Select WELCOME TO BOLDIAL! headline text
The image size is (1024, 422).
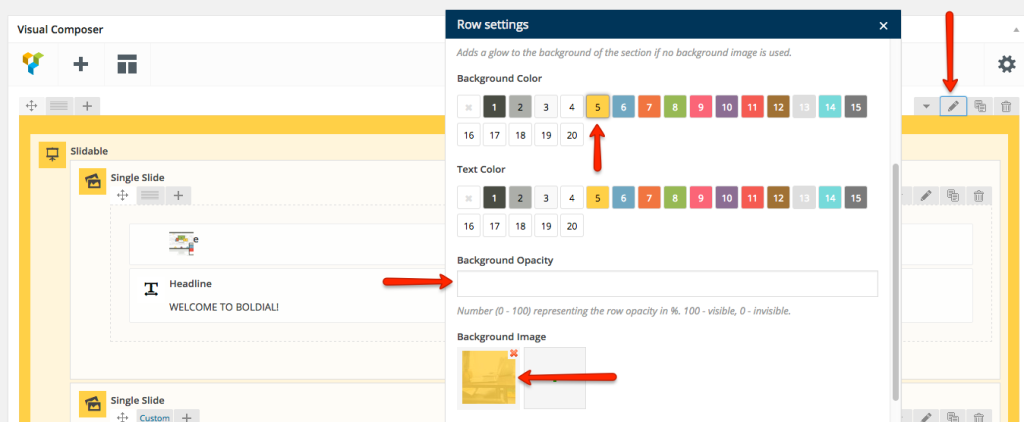click(223, 306)
